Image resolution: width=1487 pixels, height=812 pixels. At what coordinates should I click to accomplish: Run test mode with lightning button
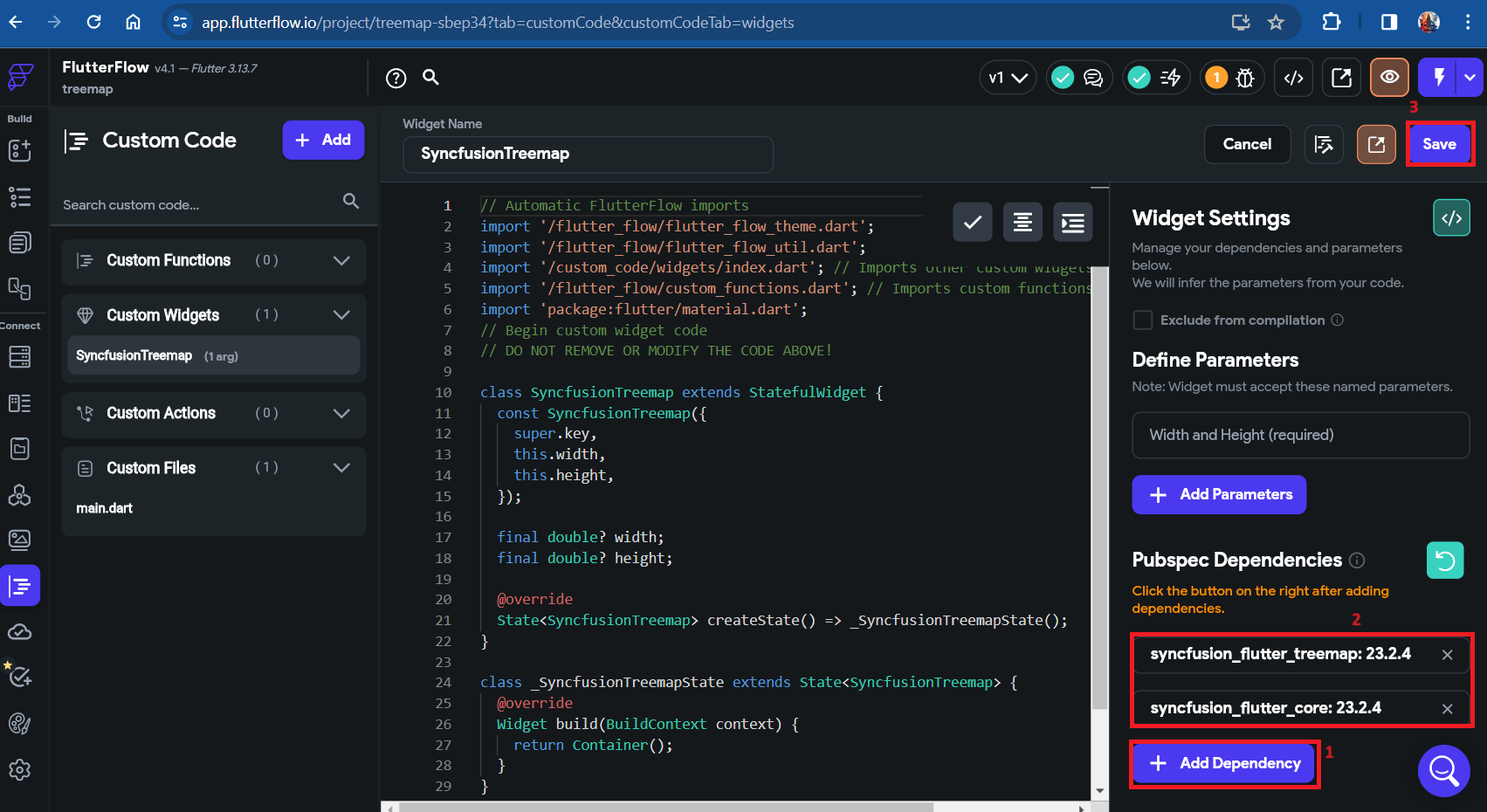click(x=1439, y=78)
